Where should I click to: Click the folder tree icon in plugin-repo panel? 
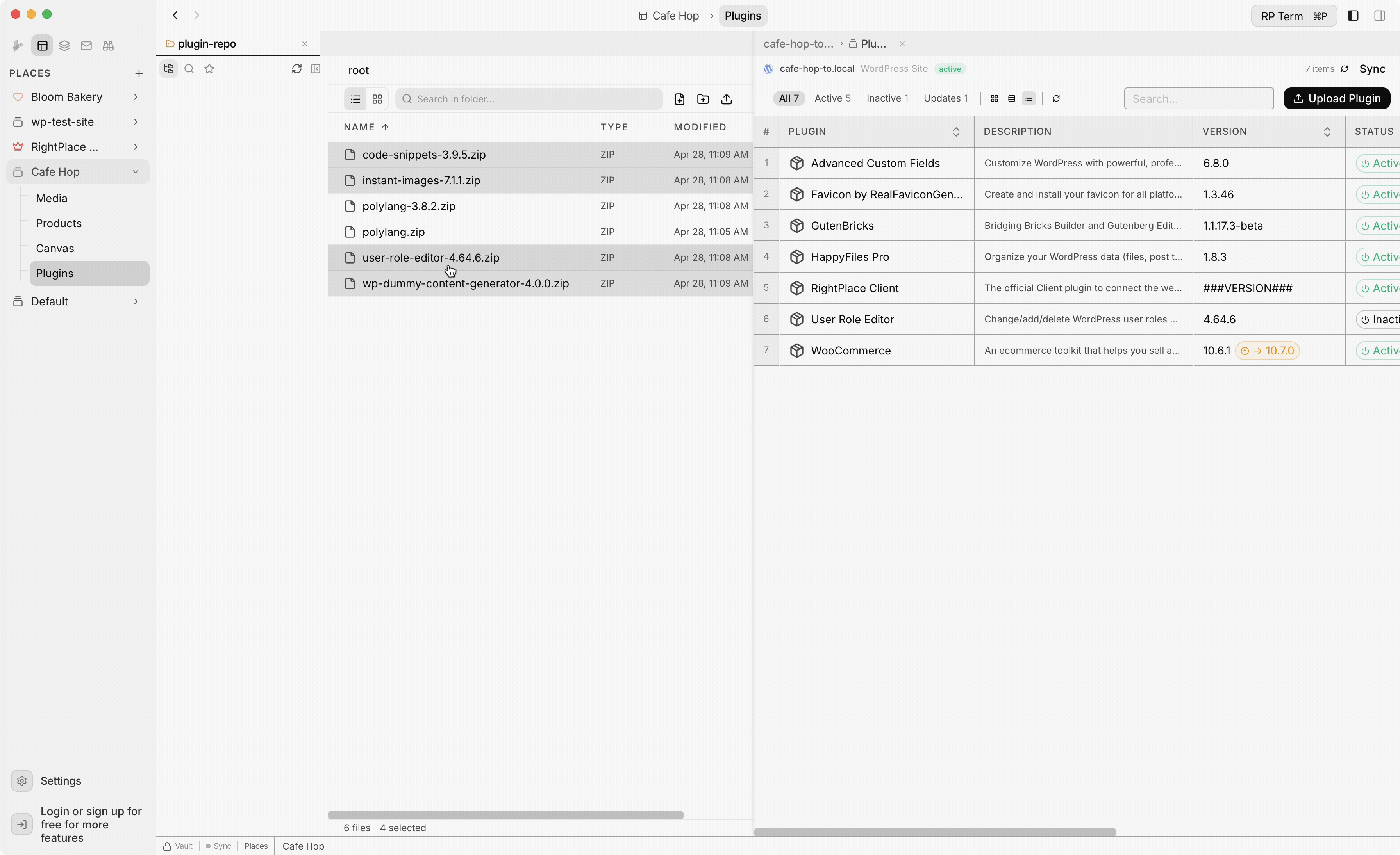[169, 69]
